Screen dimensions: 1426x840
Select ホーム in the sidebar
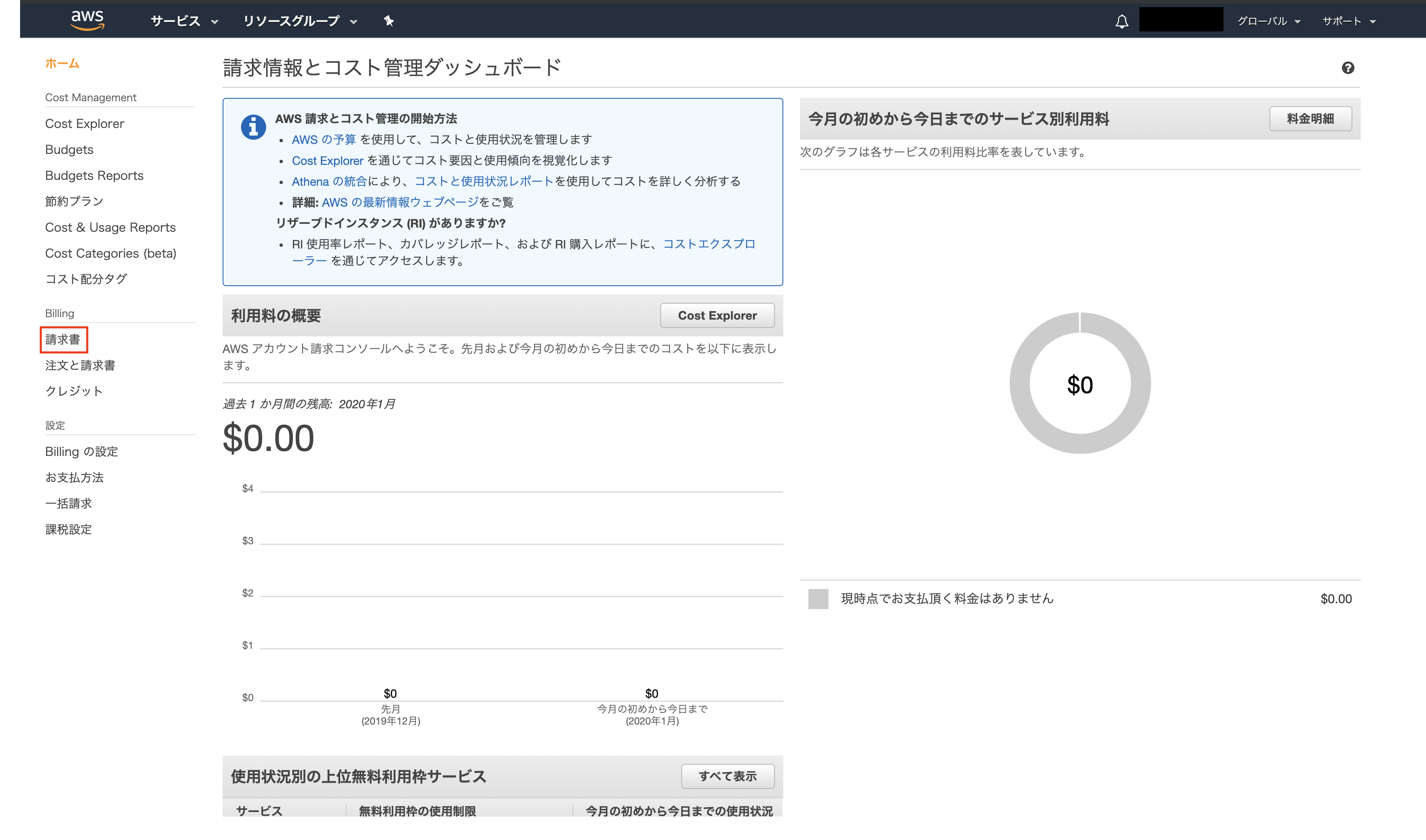coord(62,64)
